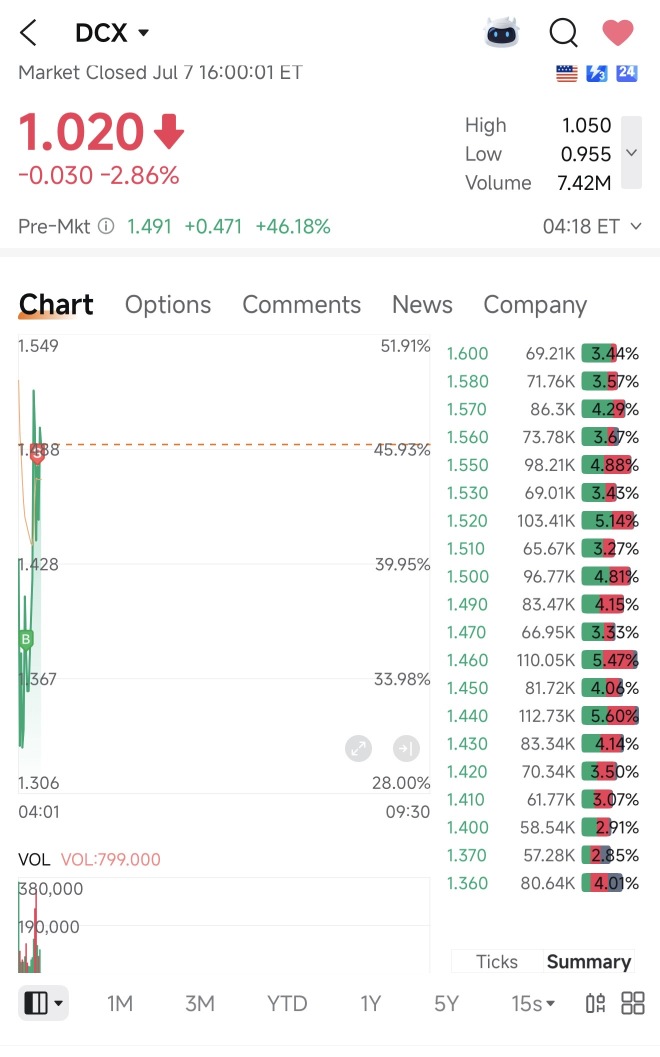
Task: Toggle the chart panel layout button
Action: click(43, 1003)
